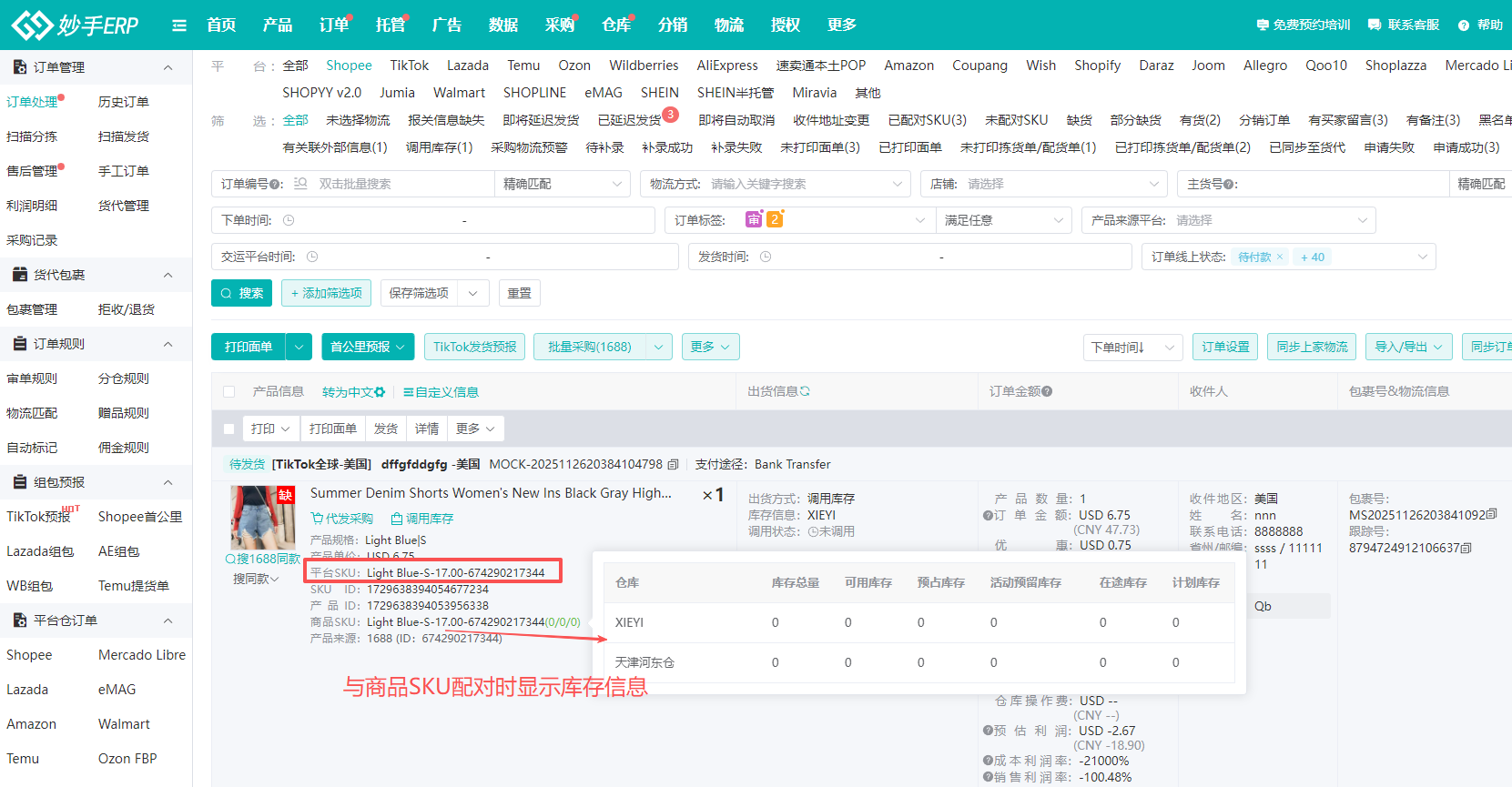
Task: Click the 代发采购 cart icon link
Action: tap(342, 519)
